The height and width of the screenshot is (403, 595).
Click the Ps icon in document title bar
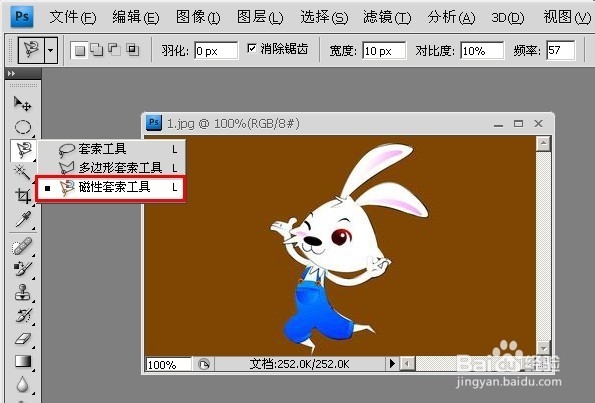pyautogui.click(x=154, y=123)
